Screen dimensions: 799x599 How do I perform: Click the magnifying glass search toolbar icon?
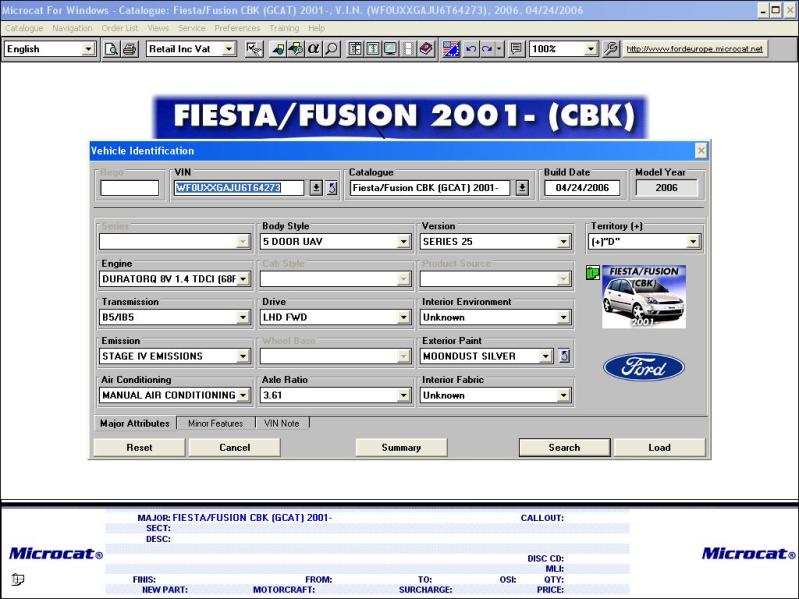click(x=331, y=49)
